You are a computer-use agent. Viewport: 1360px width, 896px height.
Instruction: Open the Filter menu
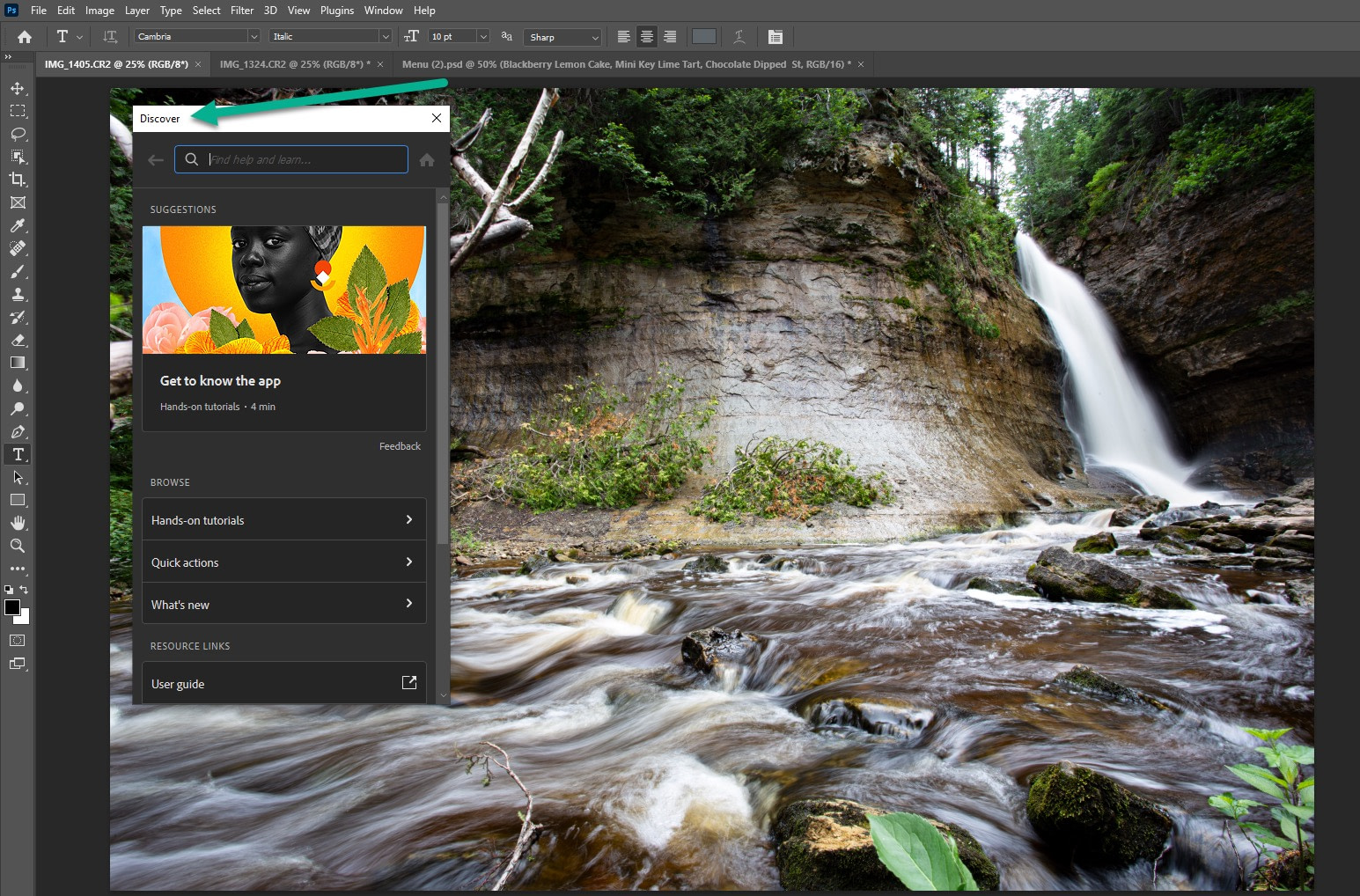pyautogui.click(x=242, y=10)
